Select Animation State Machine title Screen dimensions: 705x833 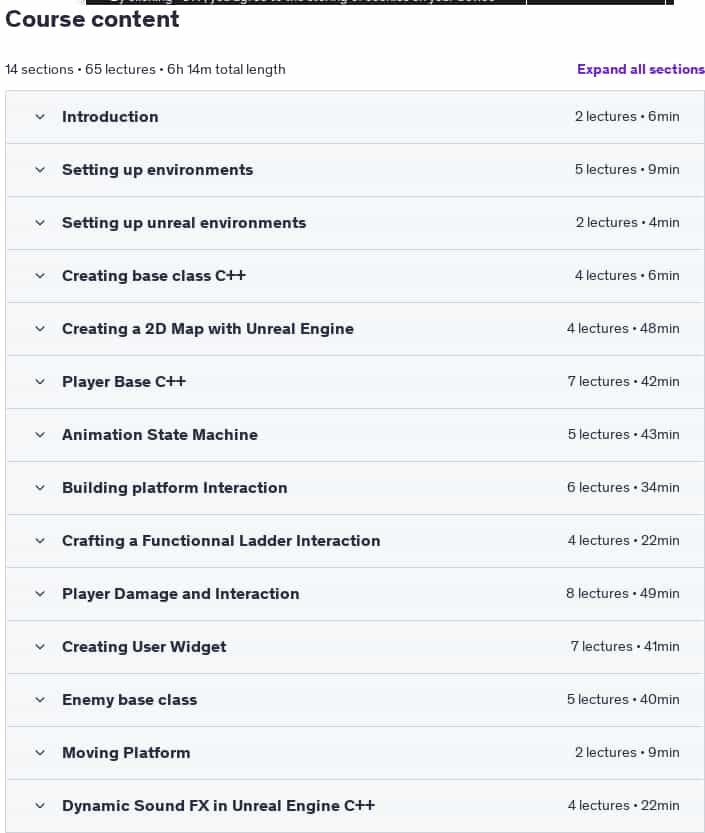coord(160,435)
